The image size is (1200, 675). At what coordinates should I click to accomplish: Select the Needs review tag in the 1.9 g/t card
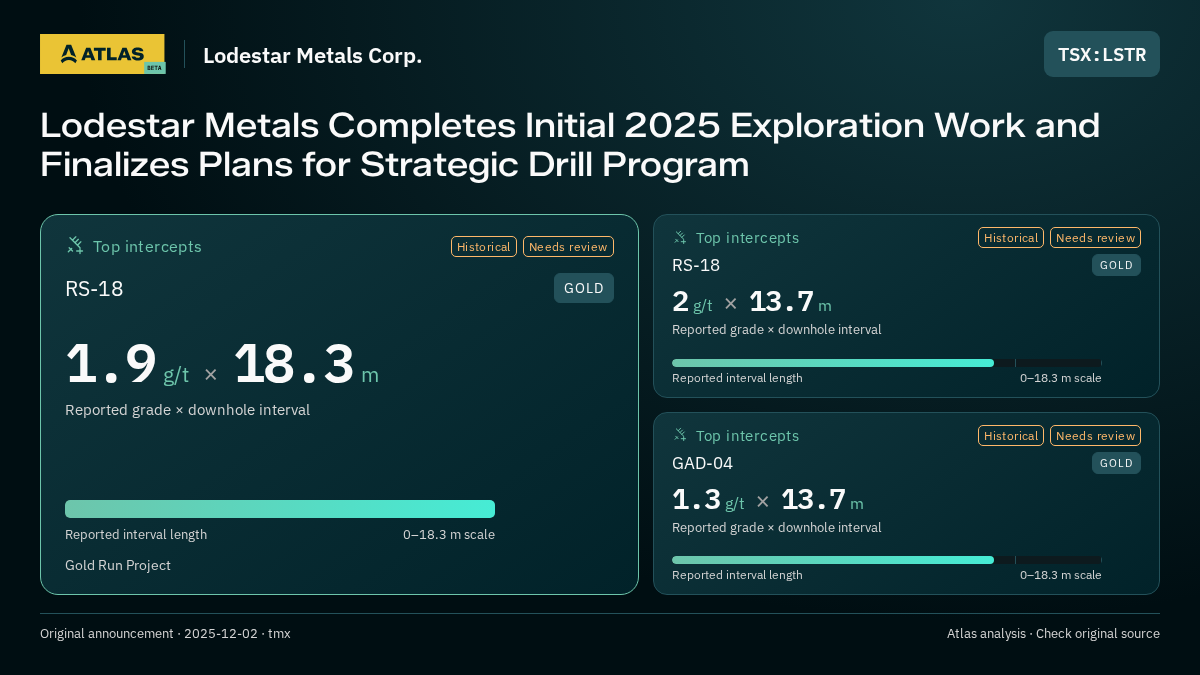click(568, 247)
